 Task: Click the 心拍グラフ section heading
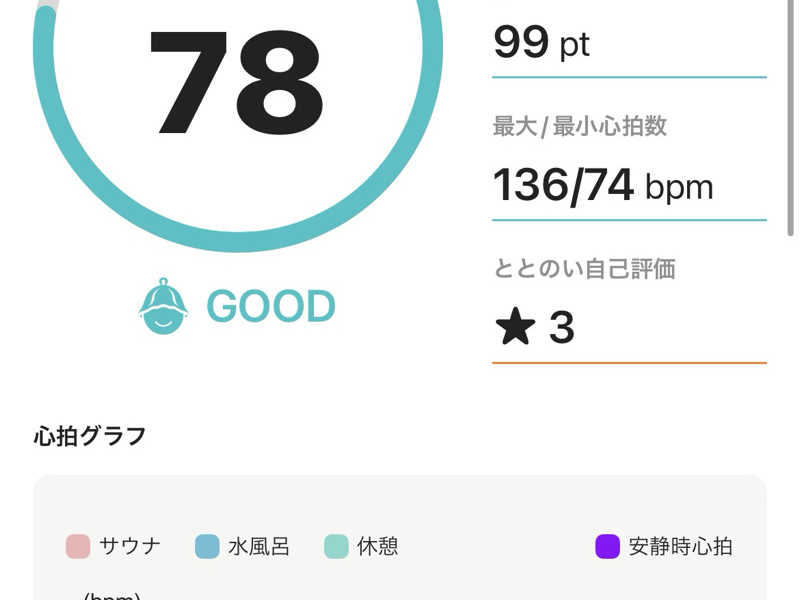click(x=90, y=436)
